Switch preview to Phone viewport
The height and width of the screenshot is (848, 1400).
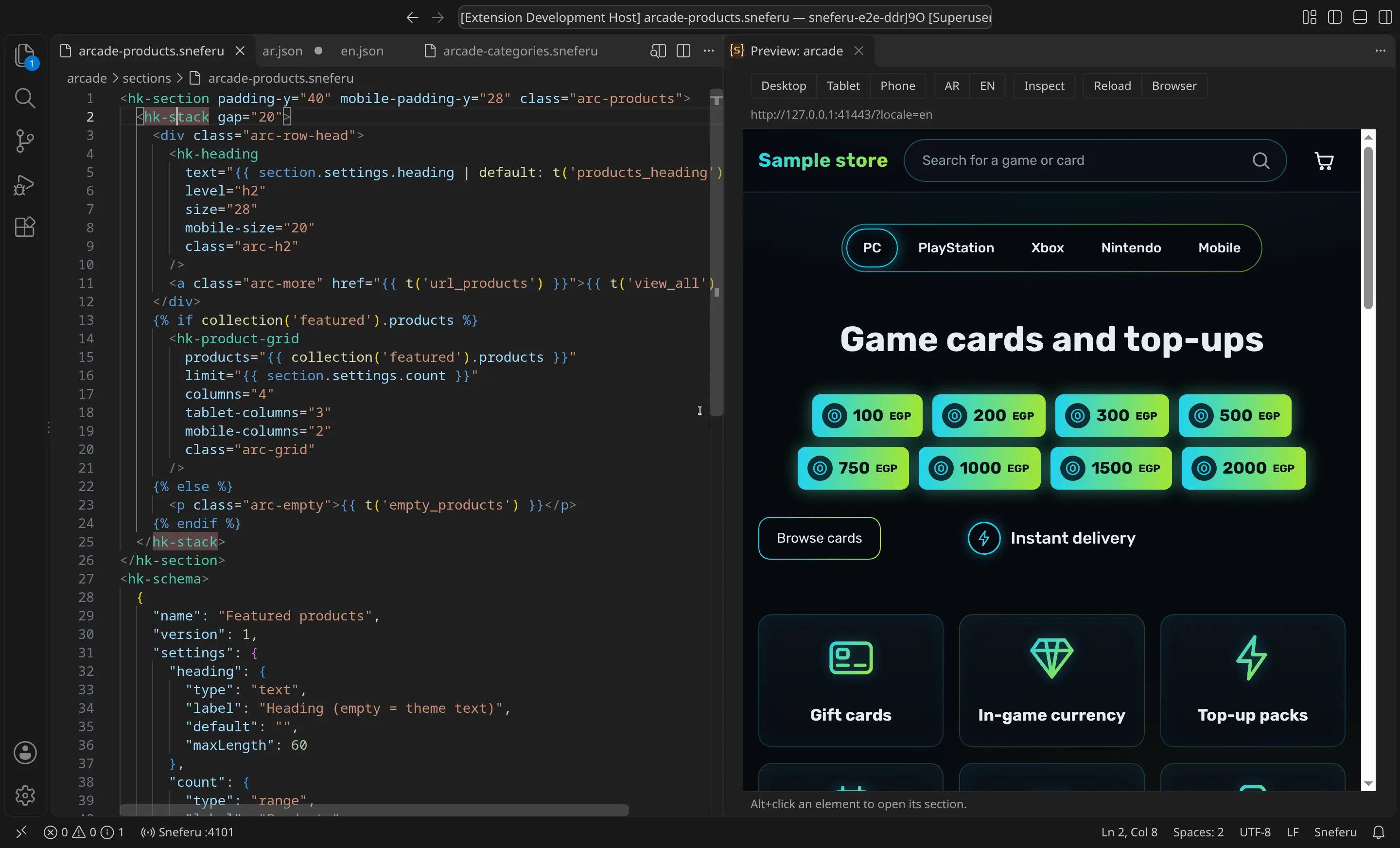tap(898, 86)
